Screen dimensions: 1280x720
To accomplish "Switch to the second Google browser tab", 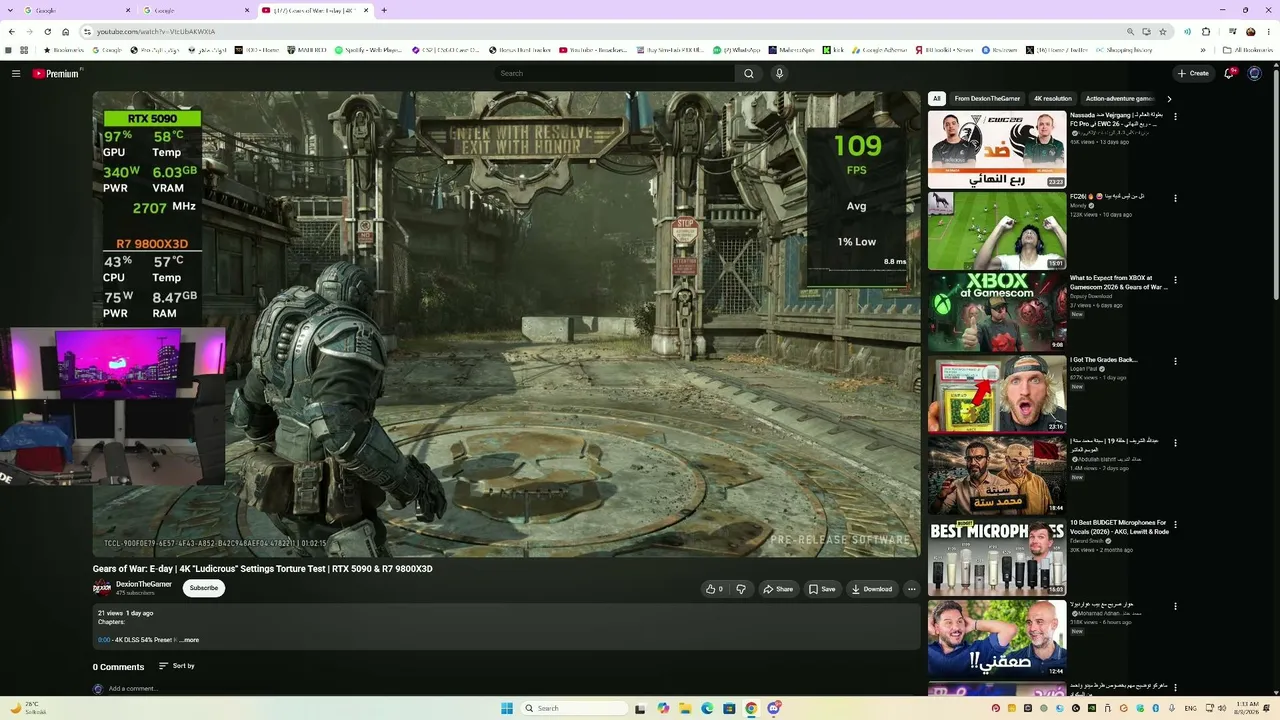I will (195, 10).
